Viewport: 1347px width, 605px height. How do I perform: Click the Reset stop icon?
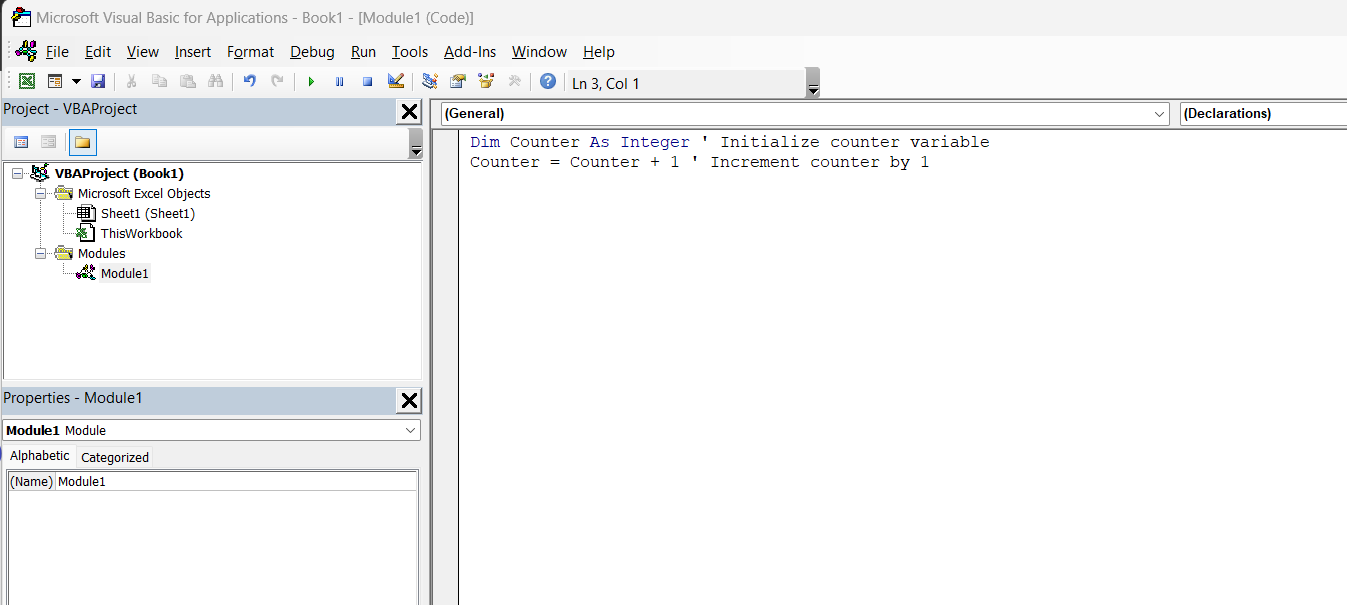tap(367, 82)
